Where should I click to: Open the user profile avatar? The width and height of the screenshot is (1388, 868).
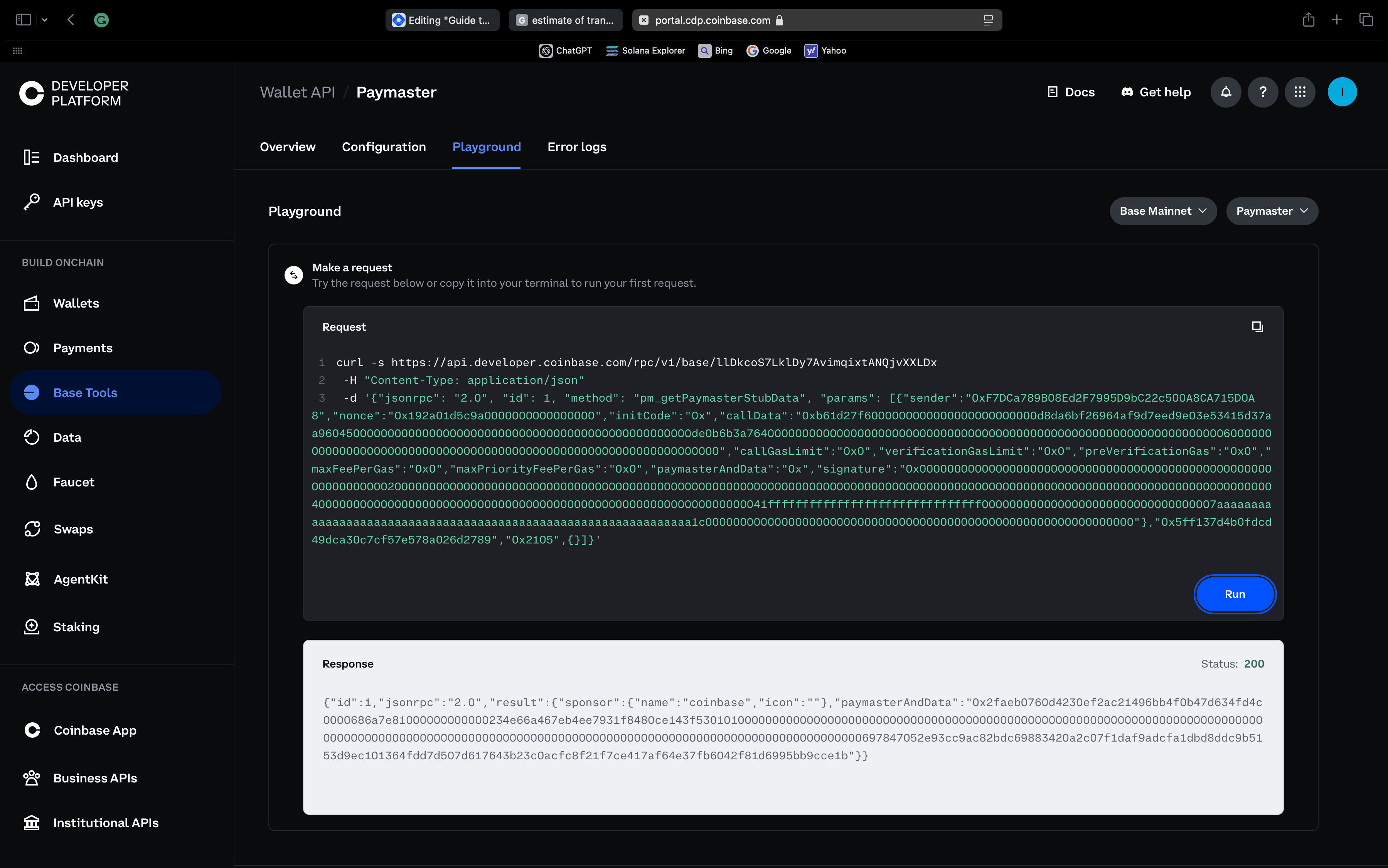click(x=1342, y=92)
